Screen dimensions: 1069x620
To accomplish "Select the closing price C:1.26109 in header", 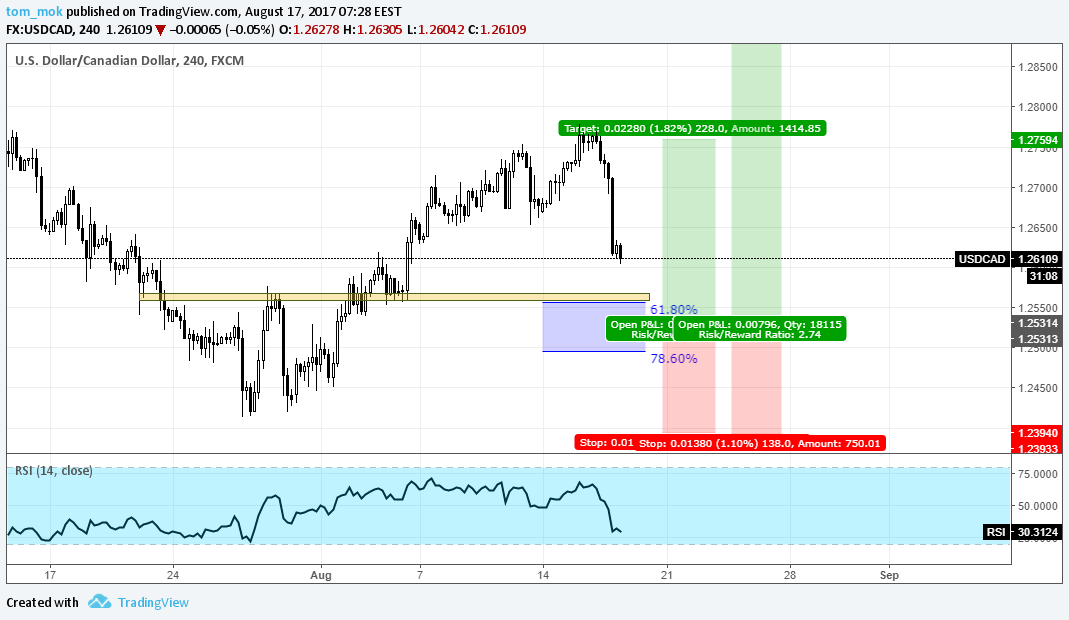I will pyautogui.click(x=497, y=29).
